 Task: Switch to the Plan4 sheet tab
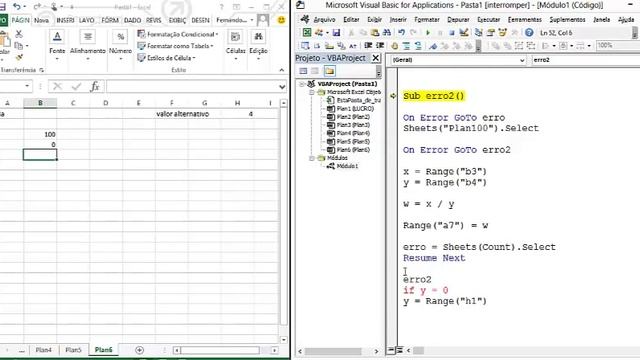[x=43, y=350]
